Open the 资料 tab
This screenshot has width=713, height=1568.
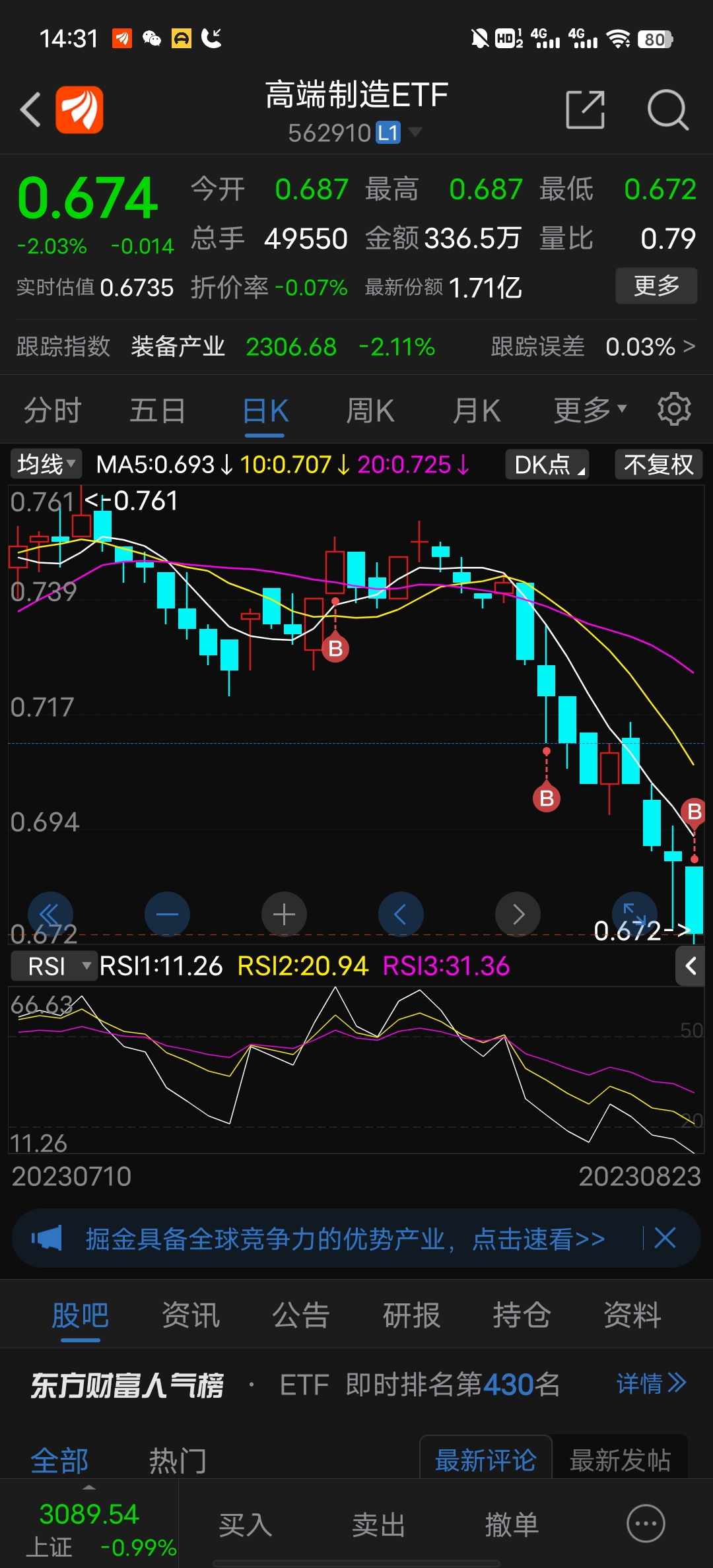[632, 1315]
